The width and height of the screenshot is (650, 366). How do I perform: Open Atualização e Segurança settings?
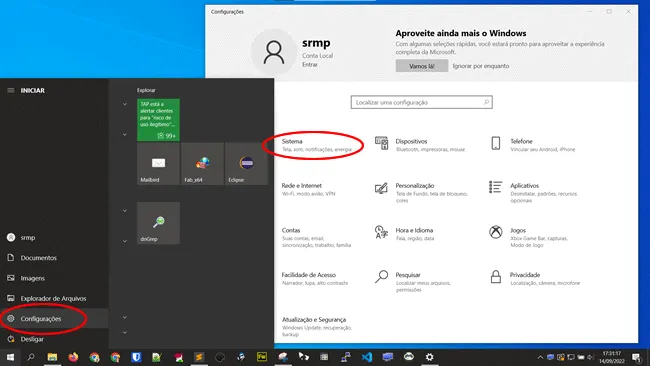coord(317,327)
